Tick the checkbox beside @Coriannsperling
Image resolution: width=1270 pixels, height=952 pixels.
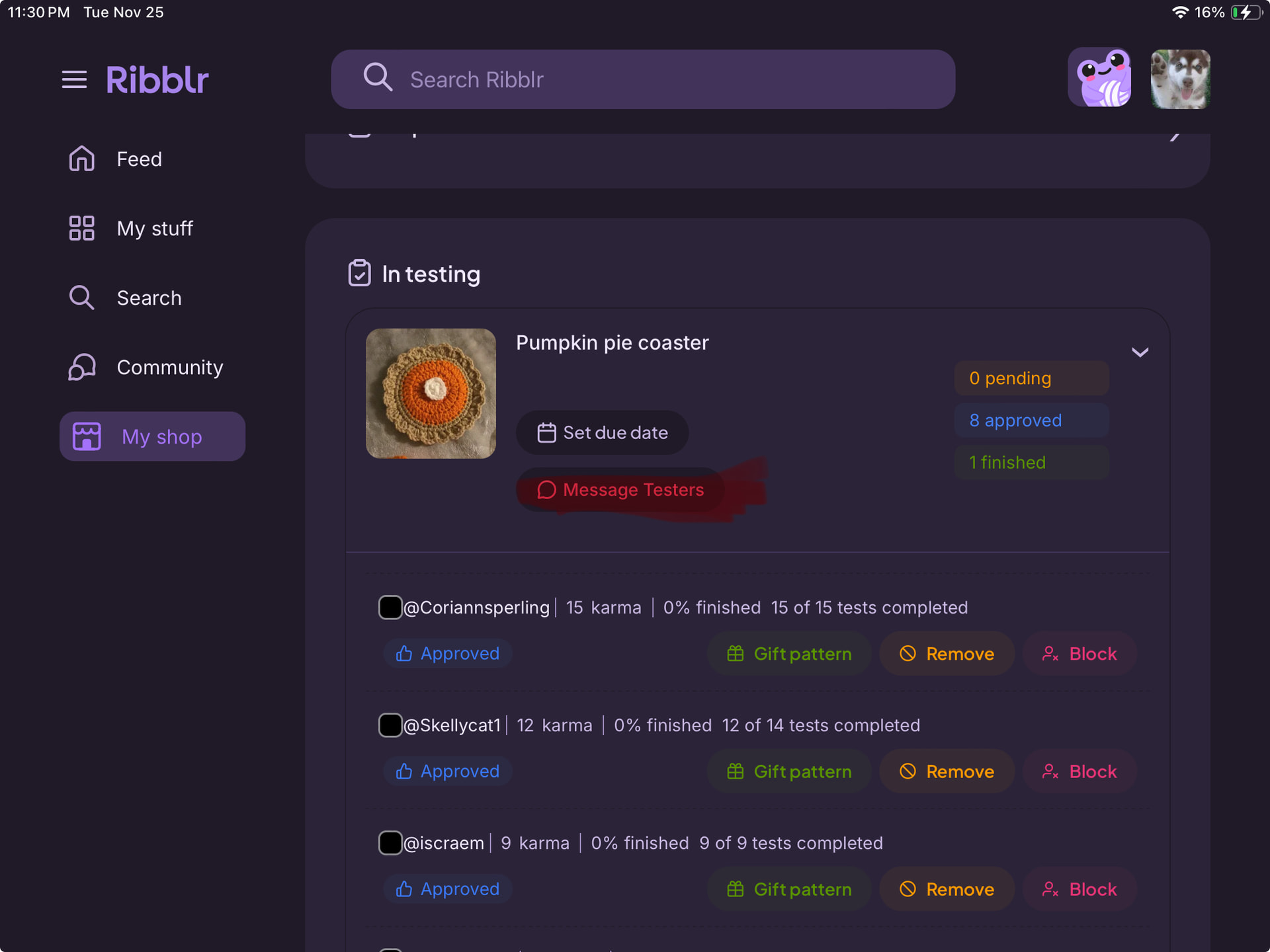point(390,607)
